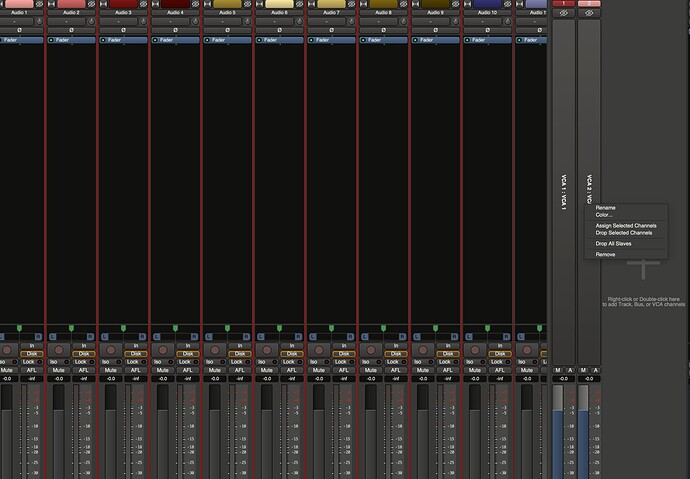Select Assign Selected Channels in context menu

coord(626,226)
